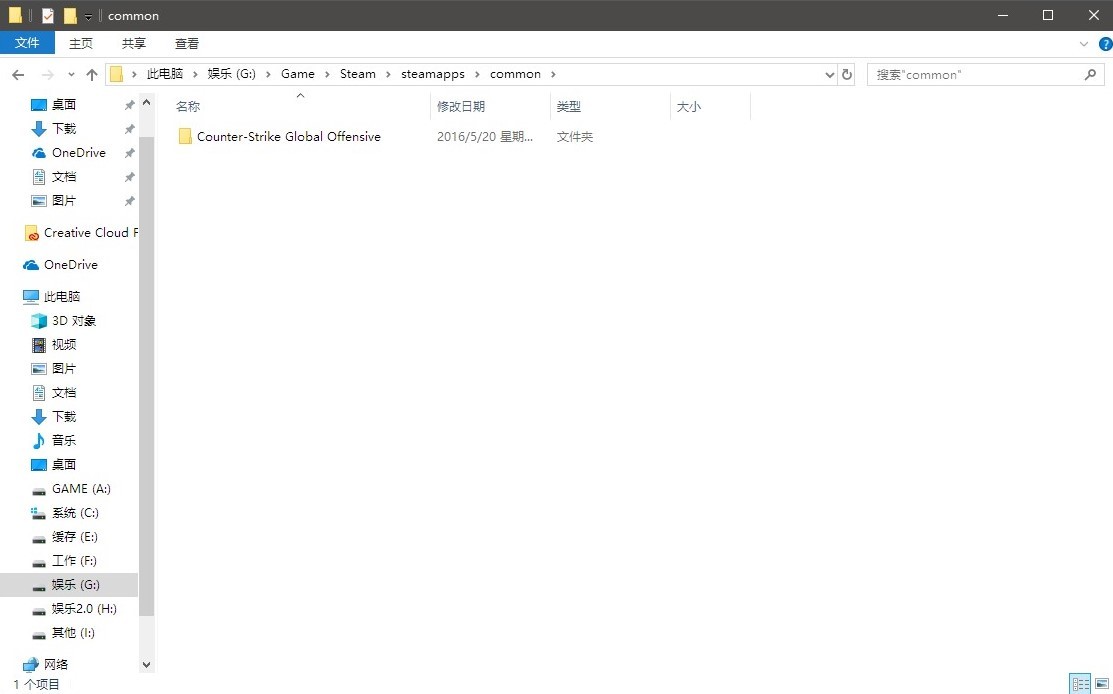Open pinned 文档 in quick access

pos(64,177)
